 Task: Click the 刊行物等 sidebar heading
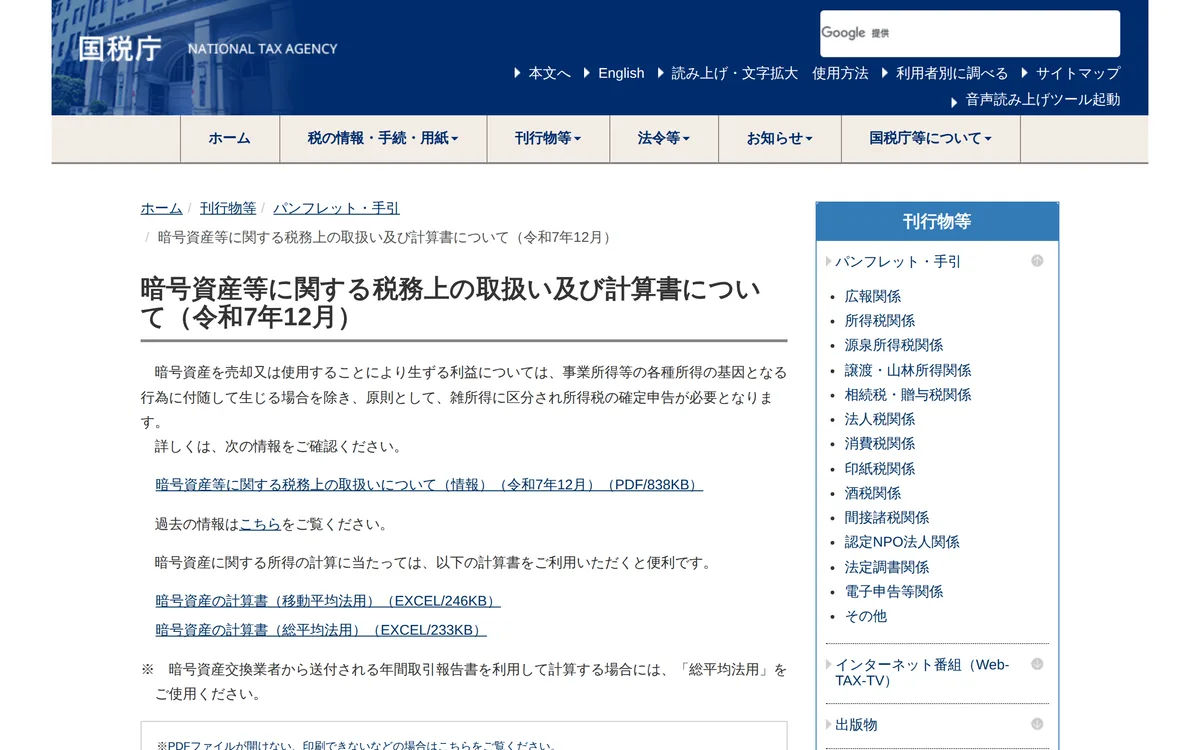[937, 221]
